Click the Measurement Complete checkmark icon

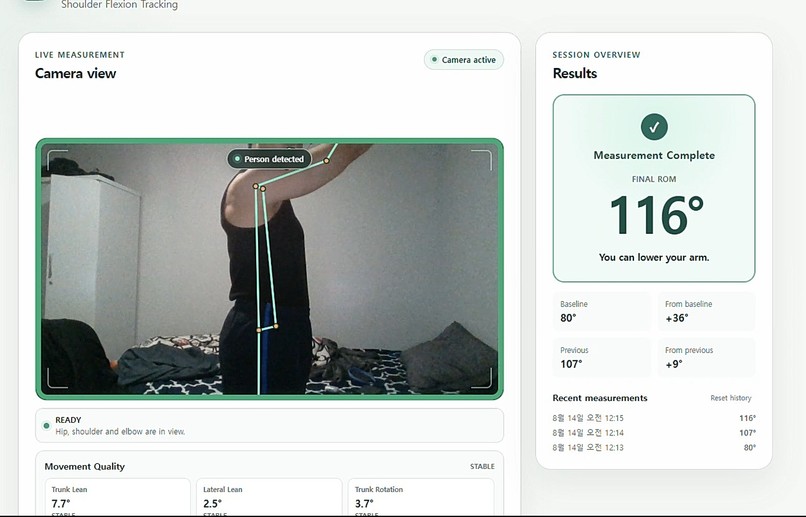(x=654, y=127)
